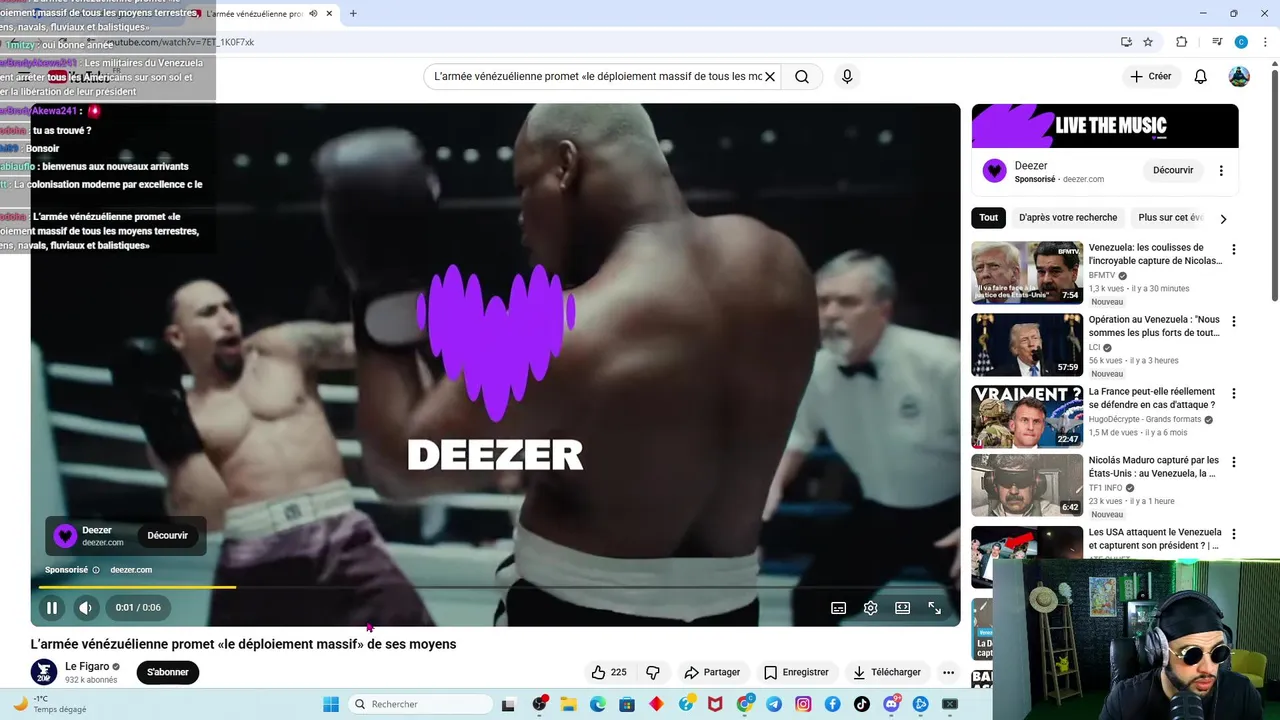Open the Le Figaro channel avatar
This screenshot has width=1280, height=720.
pyautogui.click(x=44, y=672)
